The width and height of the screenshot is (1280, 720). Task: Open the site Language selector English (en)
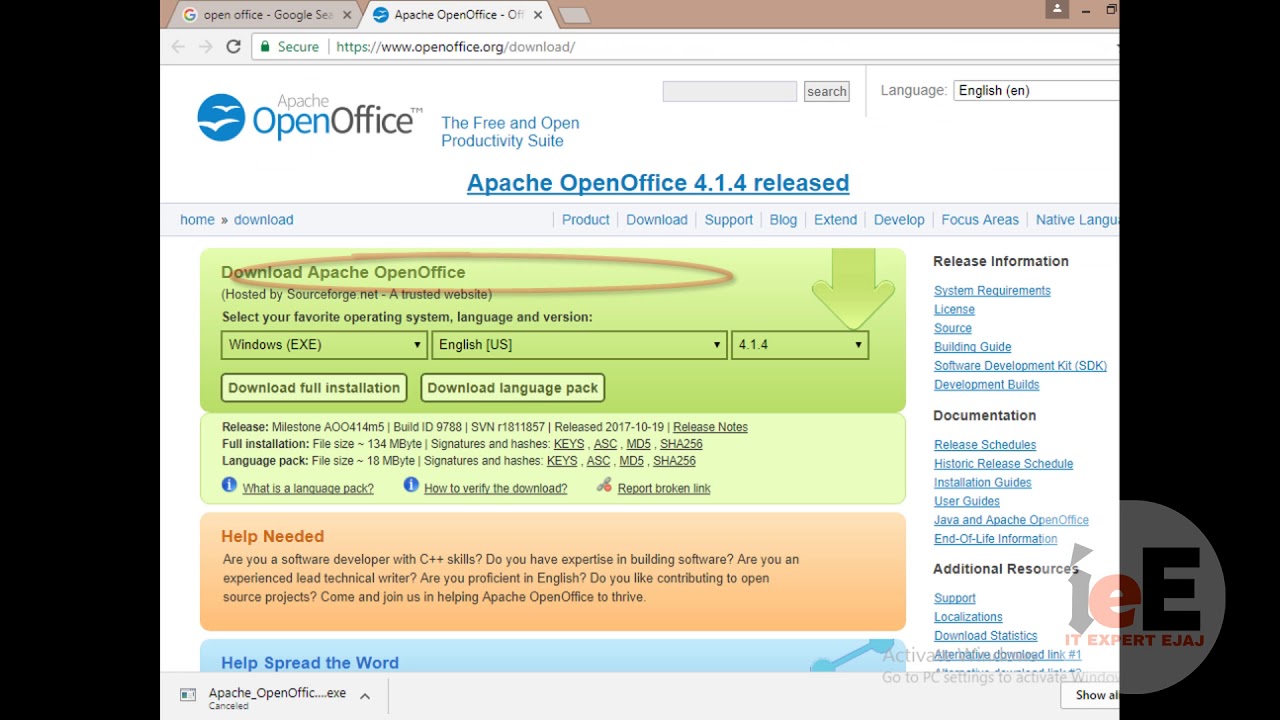coord(1036,90)
